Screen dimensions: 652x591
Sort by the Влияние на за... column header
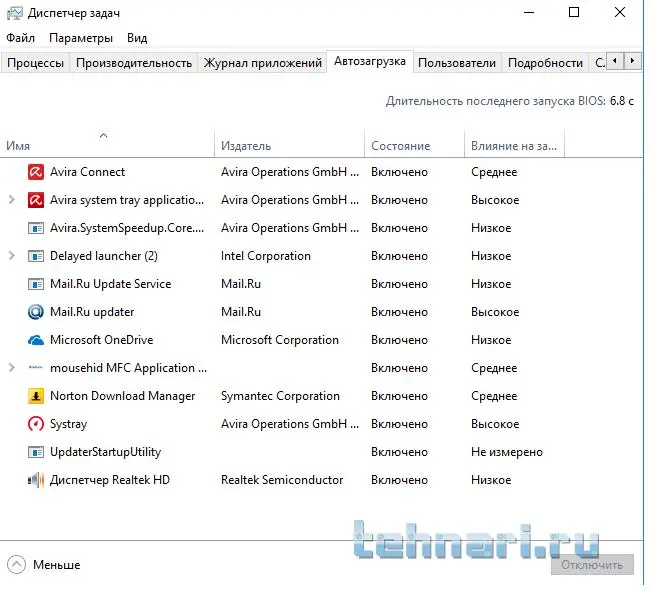tap(514, 144)
